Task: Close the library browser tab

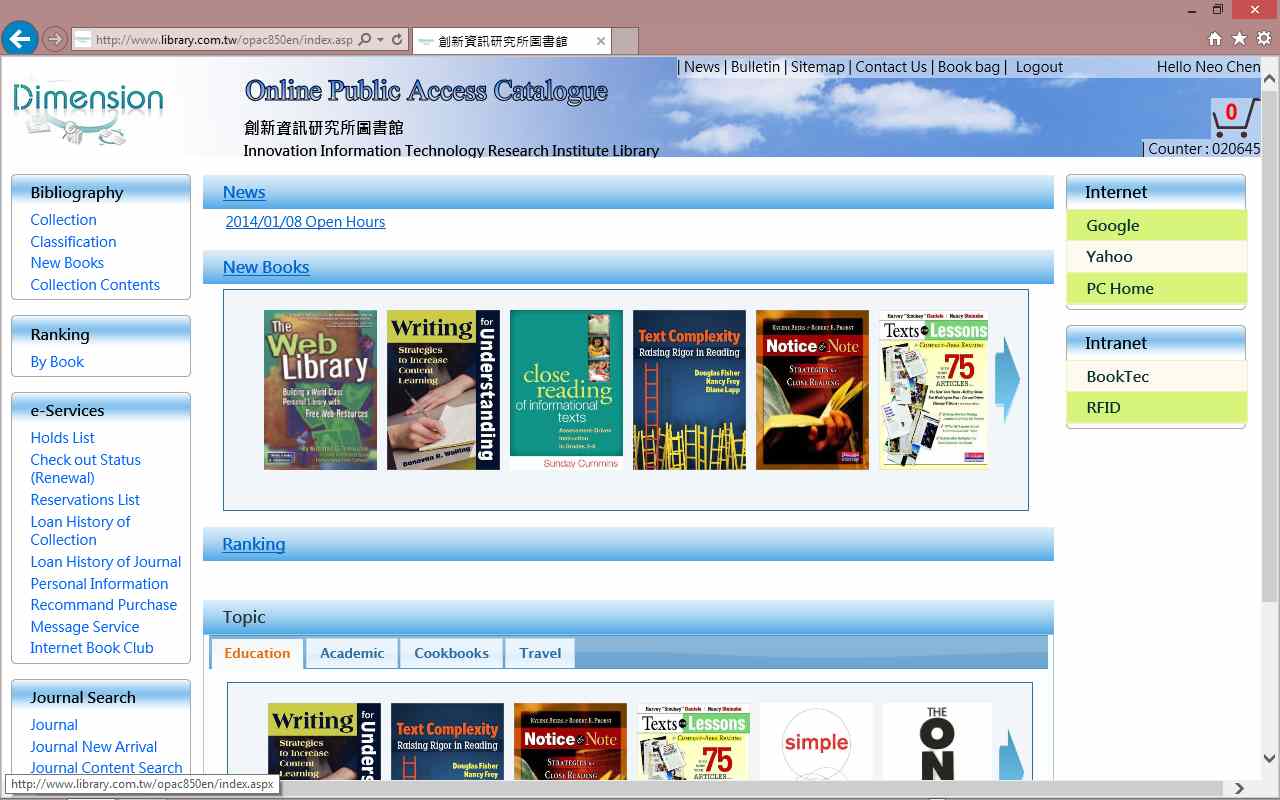Action: (x=601, y=41)
